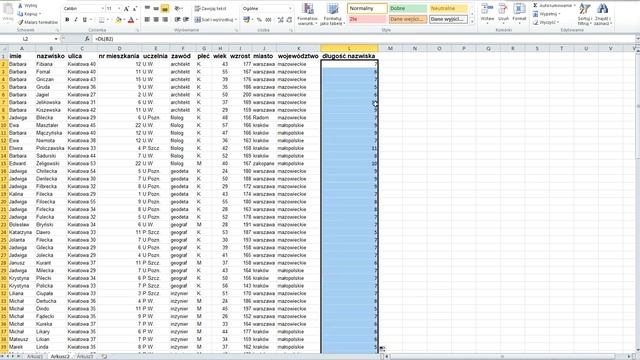
Task: Click the large Wklej paste icon
Action: pos(8,10)
